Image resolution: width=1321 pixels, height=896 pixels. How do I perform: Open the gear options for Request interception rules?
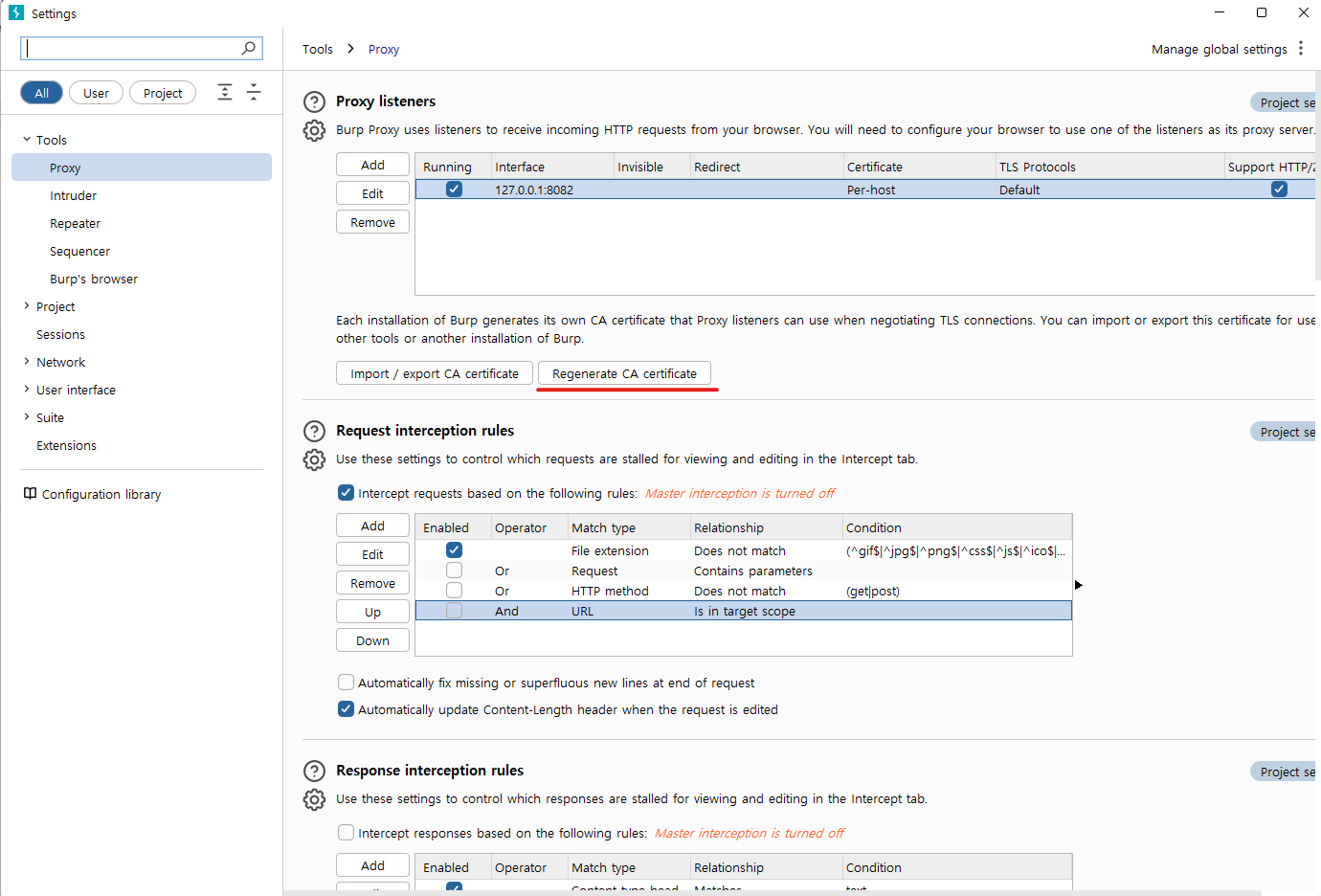point(314,459)
